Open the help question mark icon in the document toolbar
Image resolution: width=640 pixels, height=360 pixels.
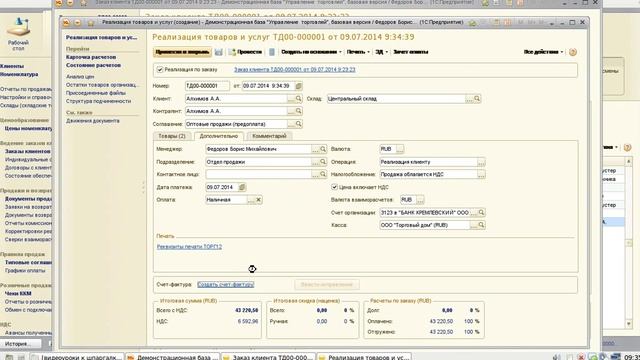(x=573, y=52)
